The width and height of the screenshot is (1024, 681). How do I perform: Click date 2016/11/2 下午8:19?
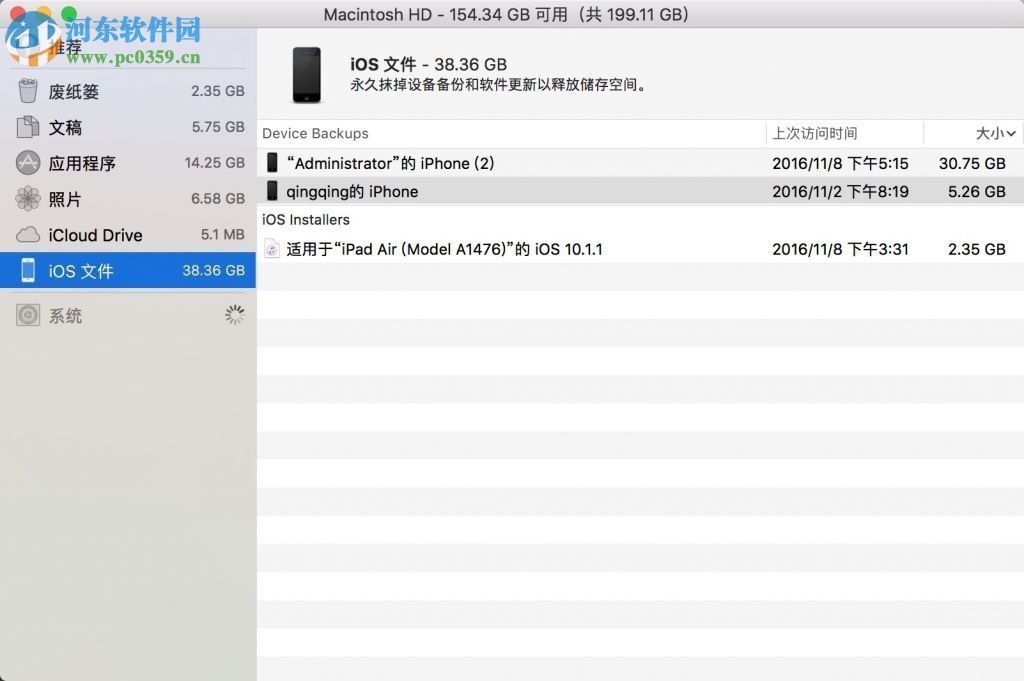point(840,191)
